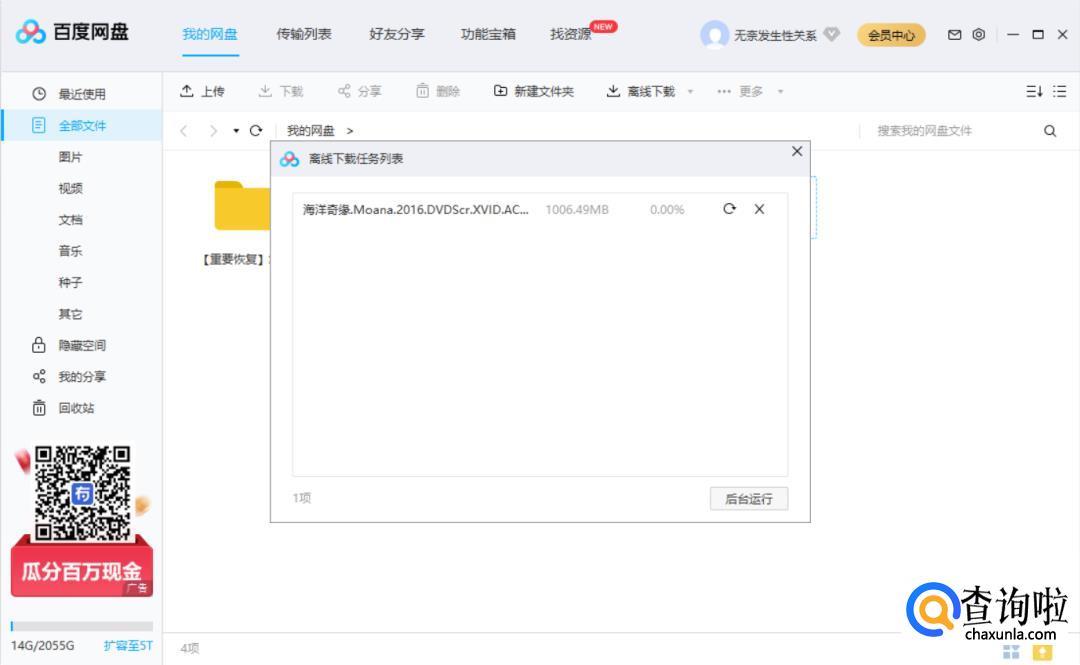
Task: Click the search magnifier icon
Action: pyautogui.click(x=1050, y=130)
